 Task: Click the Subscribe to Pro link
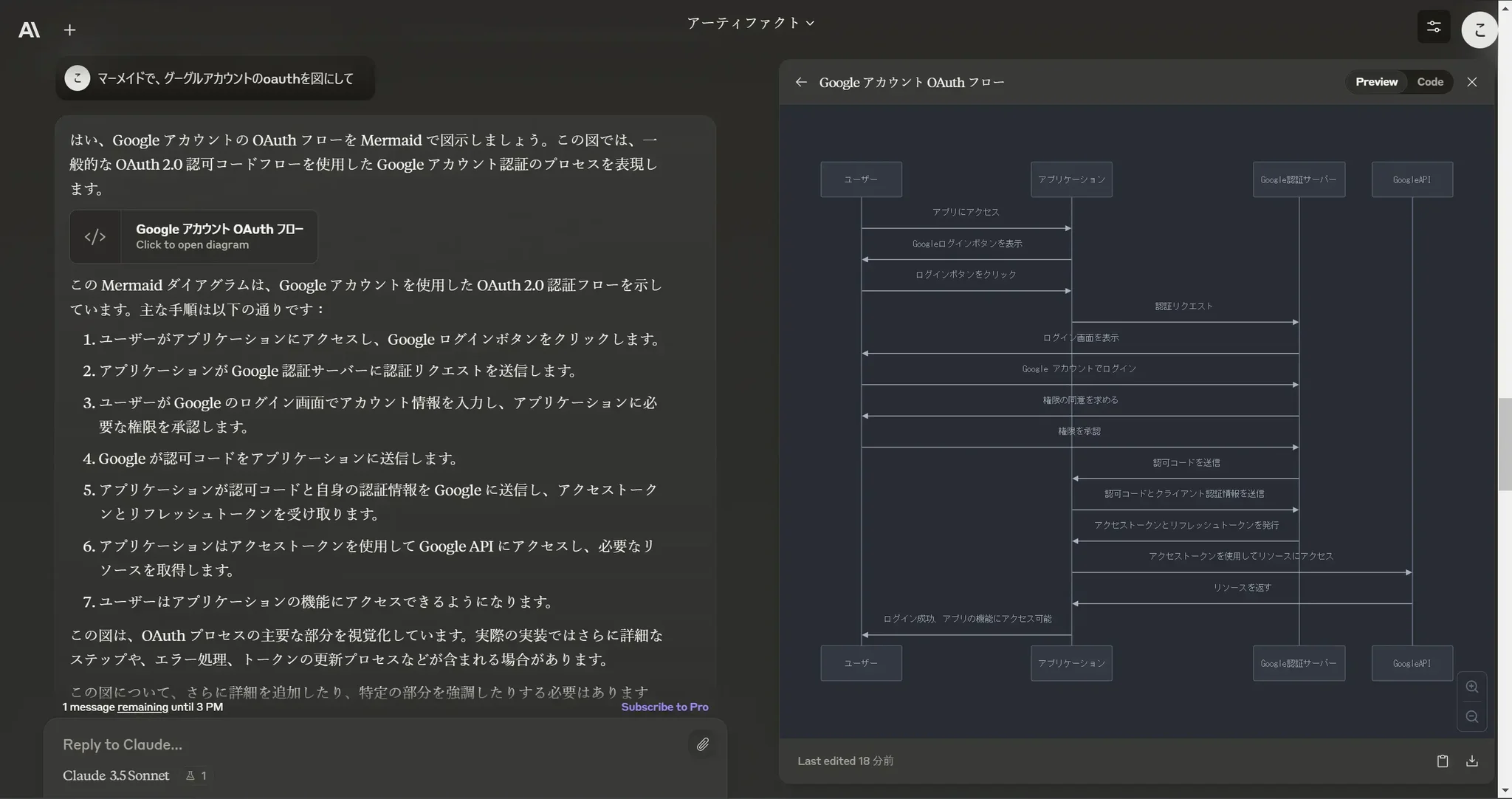point(664,707)
